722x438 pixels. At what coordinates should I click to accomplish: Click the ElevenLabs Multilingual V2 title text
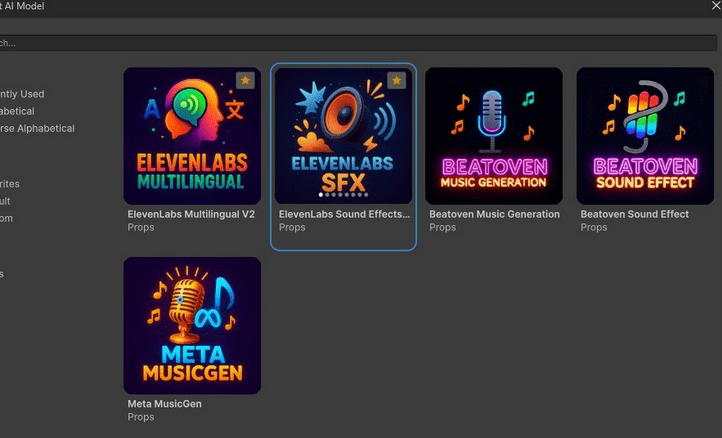[191, 214]
